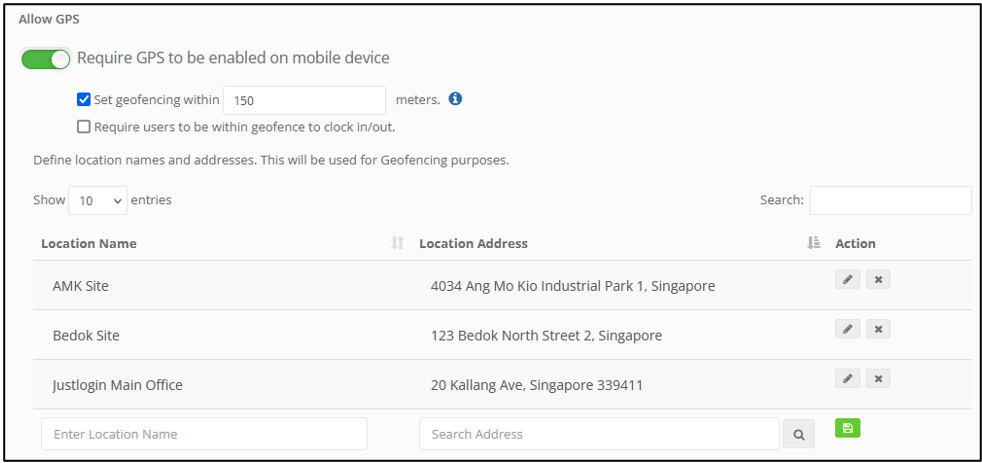This screenshot has height=463, width=982.
Task: Click the Location Address column header
Action: point(473,244)
